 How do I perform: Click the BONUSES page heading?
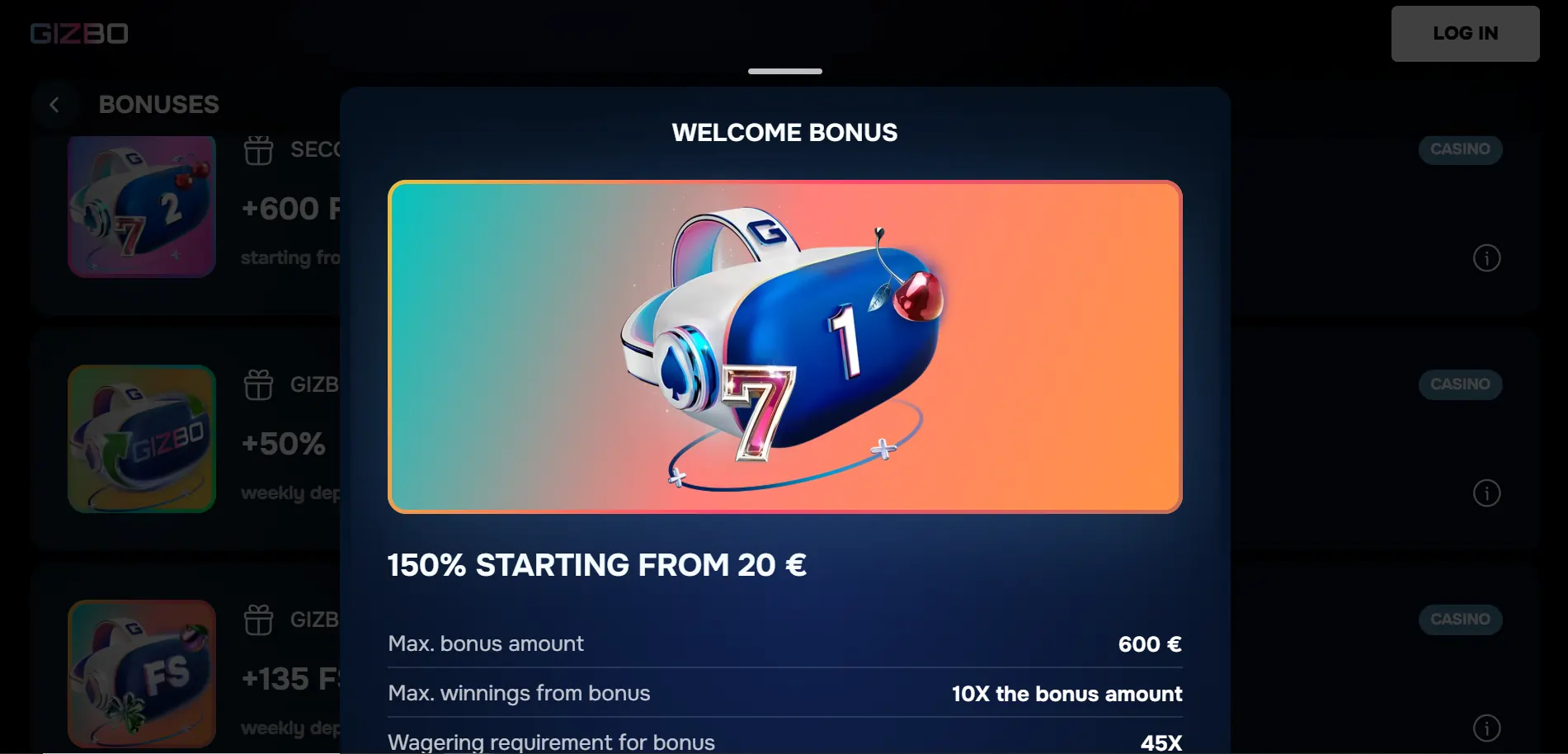(158, 105)
